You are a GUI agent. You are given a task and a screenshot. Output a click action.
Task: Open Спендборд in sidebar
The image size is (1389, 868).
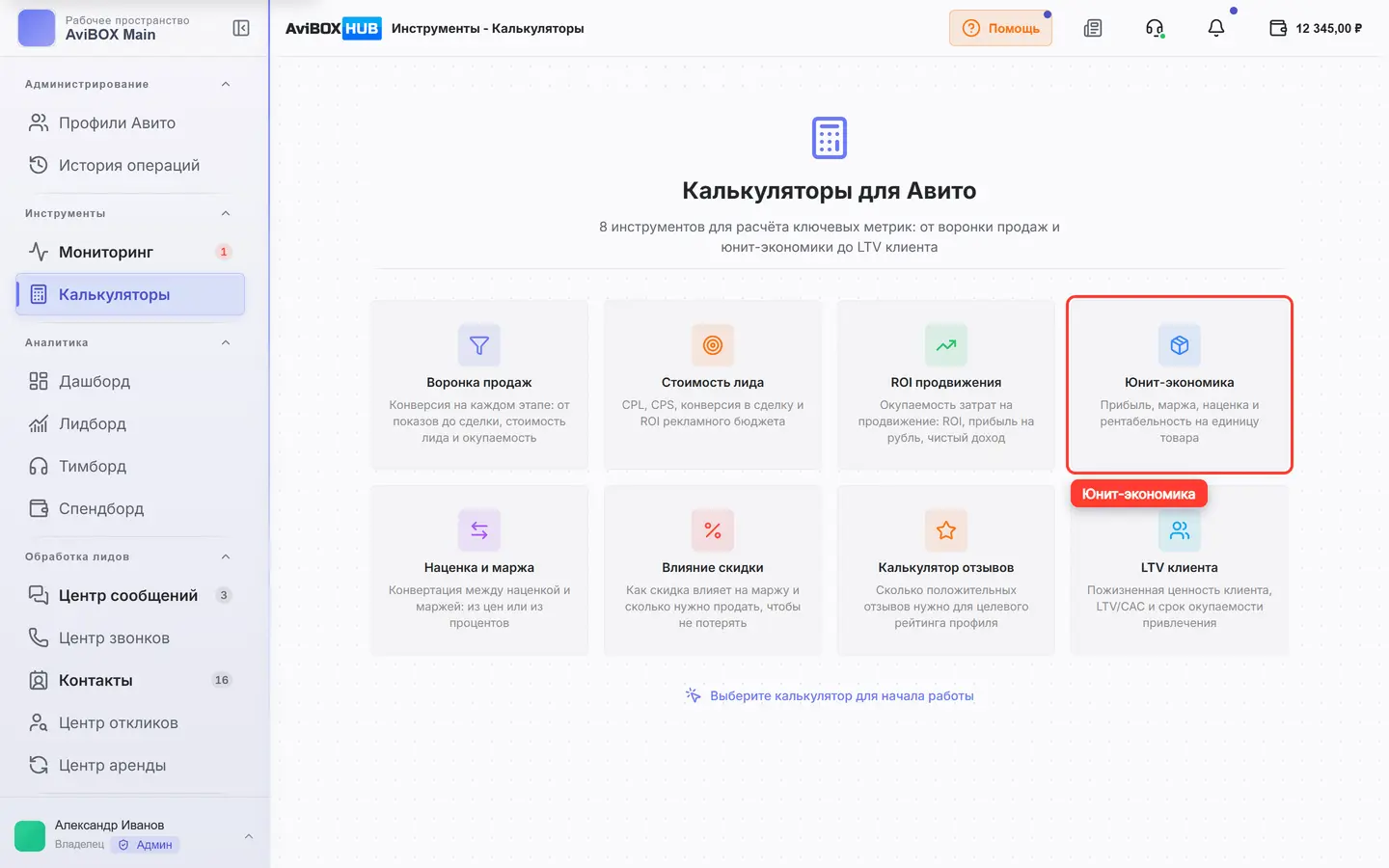pos(130,508)
